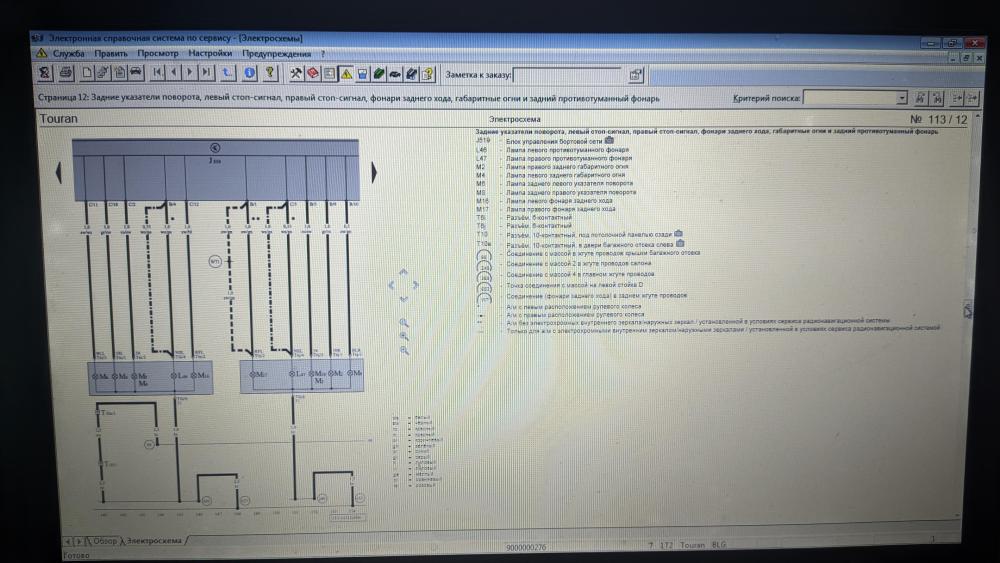
Task: Show next diagram with the right black triangle
Action: click(x=374, y=173)
